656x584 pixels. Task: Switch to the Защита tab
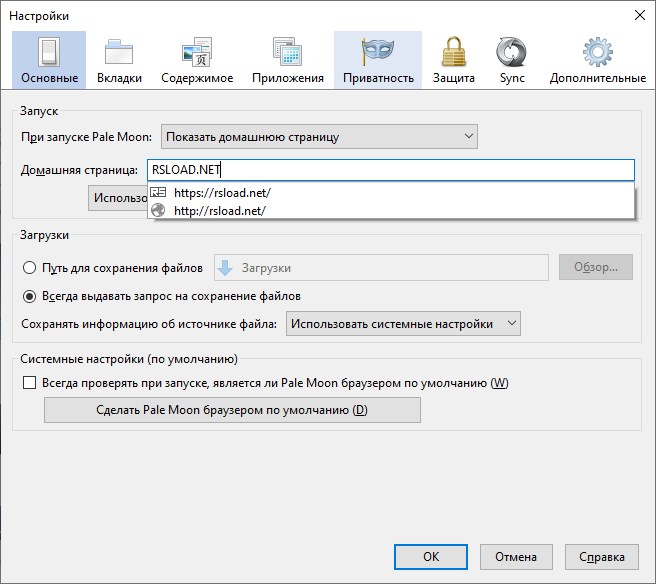(454, 60)
